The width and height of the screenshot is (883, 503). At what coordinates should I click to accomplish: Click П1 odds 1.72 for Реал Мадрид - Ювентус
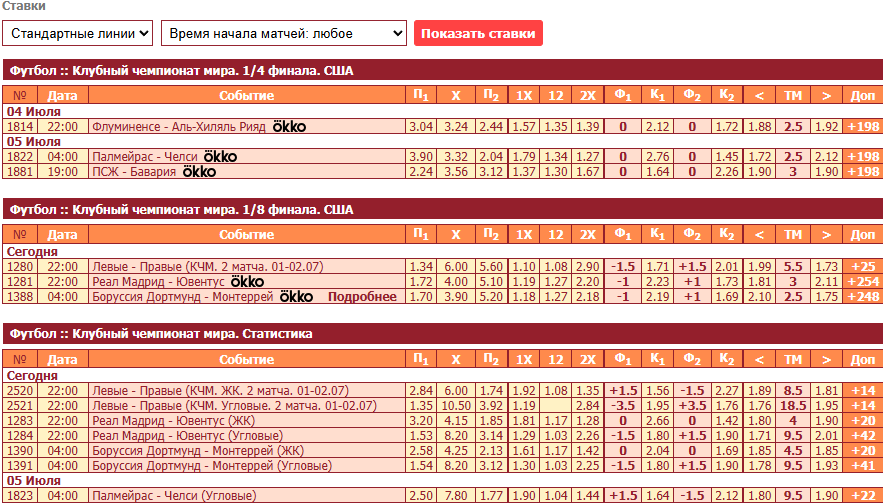click(x=421, y=281)
